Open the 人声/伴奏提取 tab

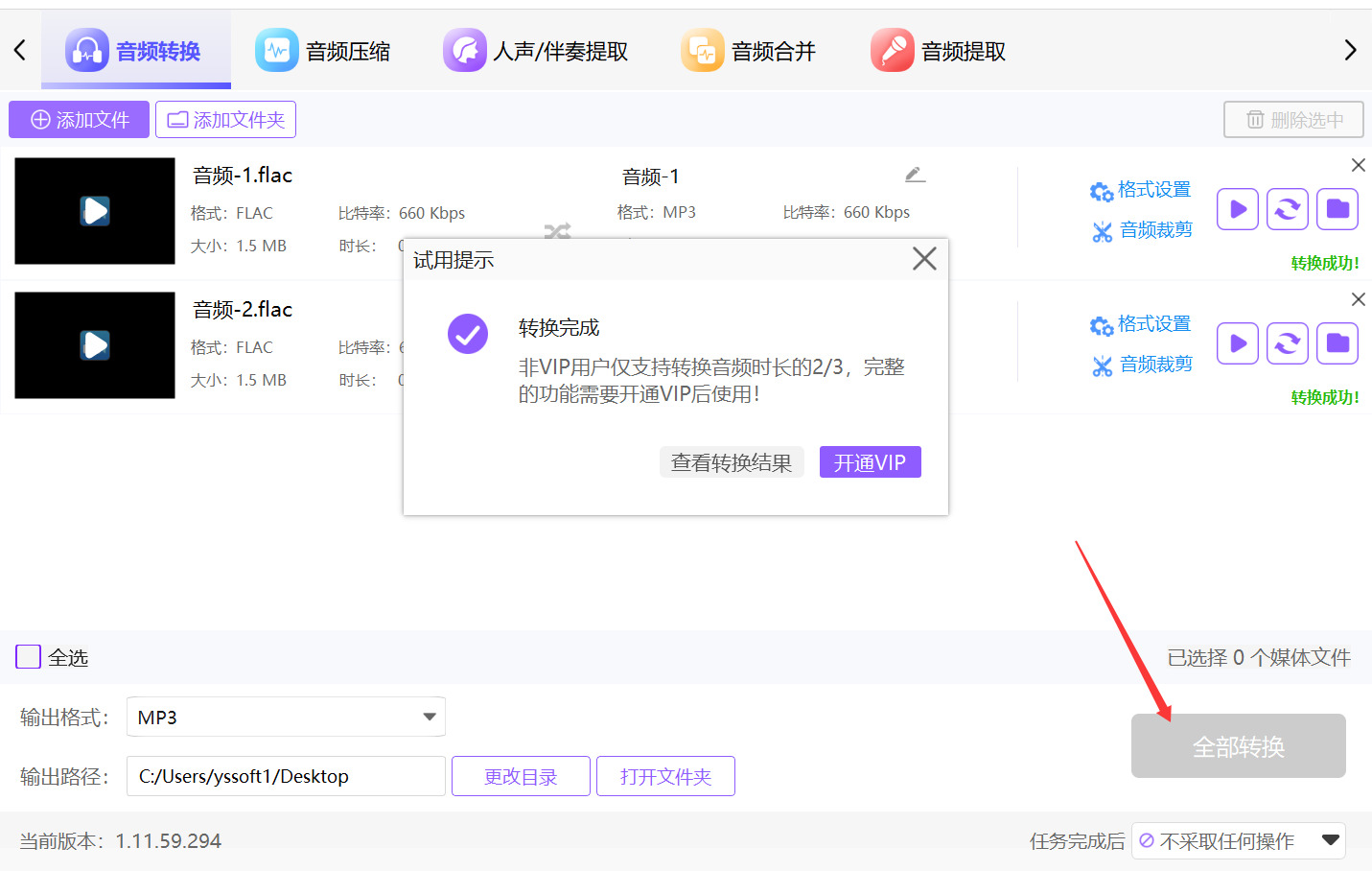coord(536,51)
